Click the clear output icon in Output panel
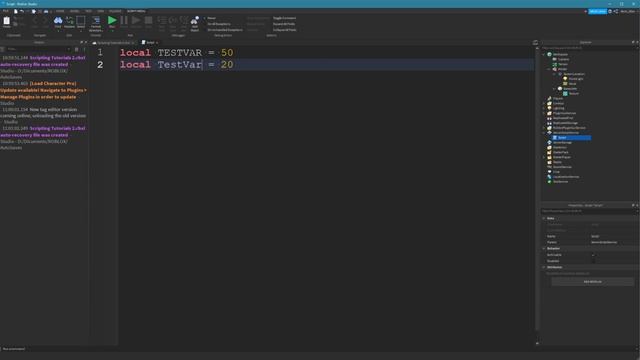This screenshot has width=640, height=360. tap(76, 49)
